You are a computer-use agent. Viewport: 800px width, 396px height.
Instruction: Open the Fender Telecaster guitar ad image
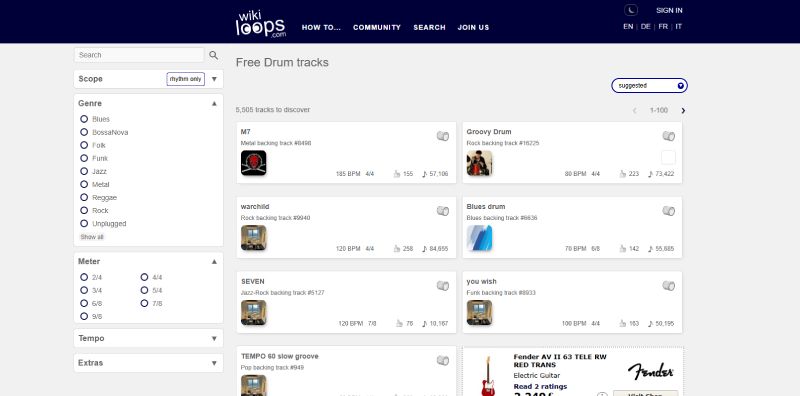pos(488,376)
